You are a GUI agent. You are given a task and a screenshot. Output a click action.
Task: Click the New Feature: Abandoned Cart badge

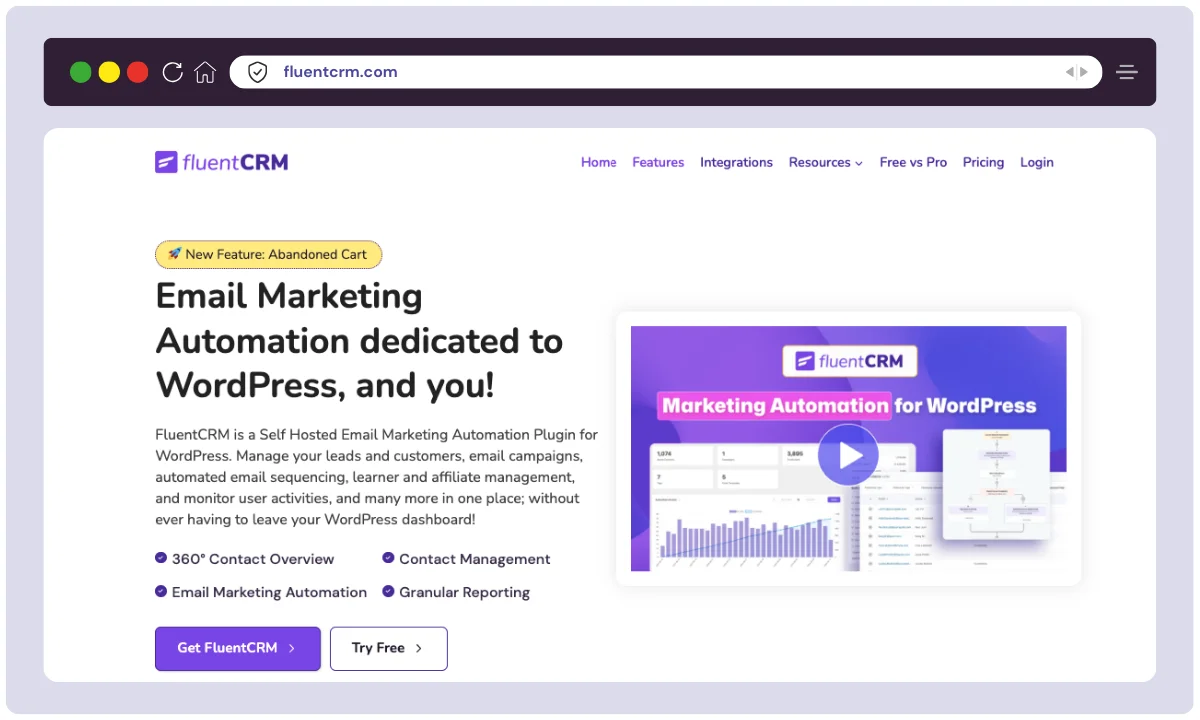click(269, 254)
